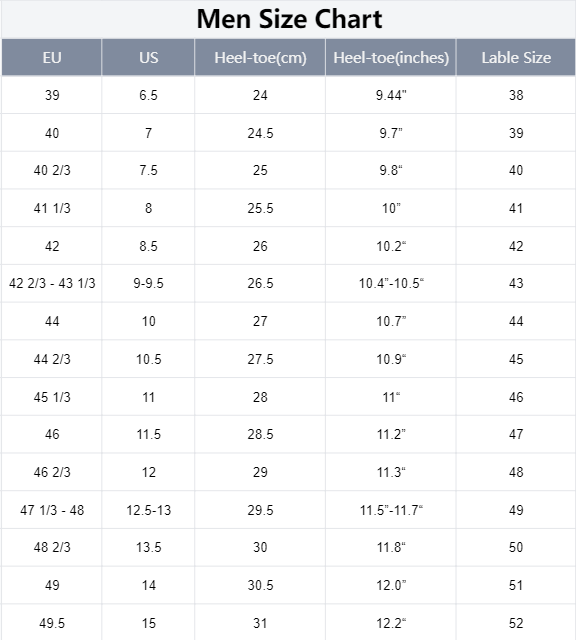Screen dimensions: 576x640
Task: Select the 11.5"-11.7" inches cell
Action: (391, 510)
